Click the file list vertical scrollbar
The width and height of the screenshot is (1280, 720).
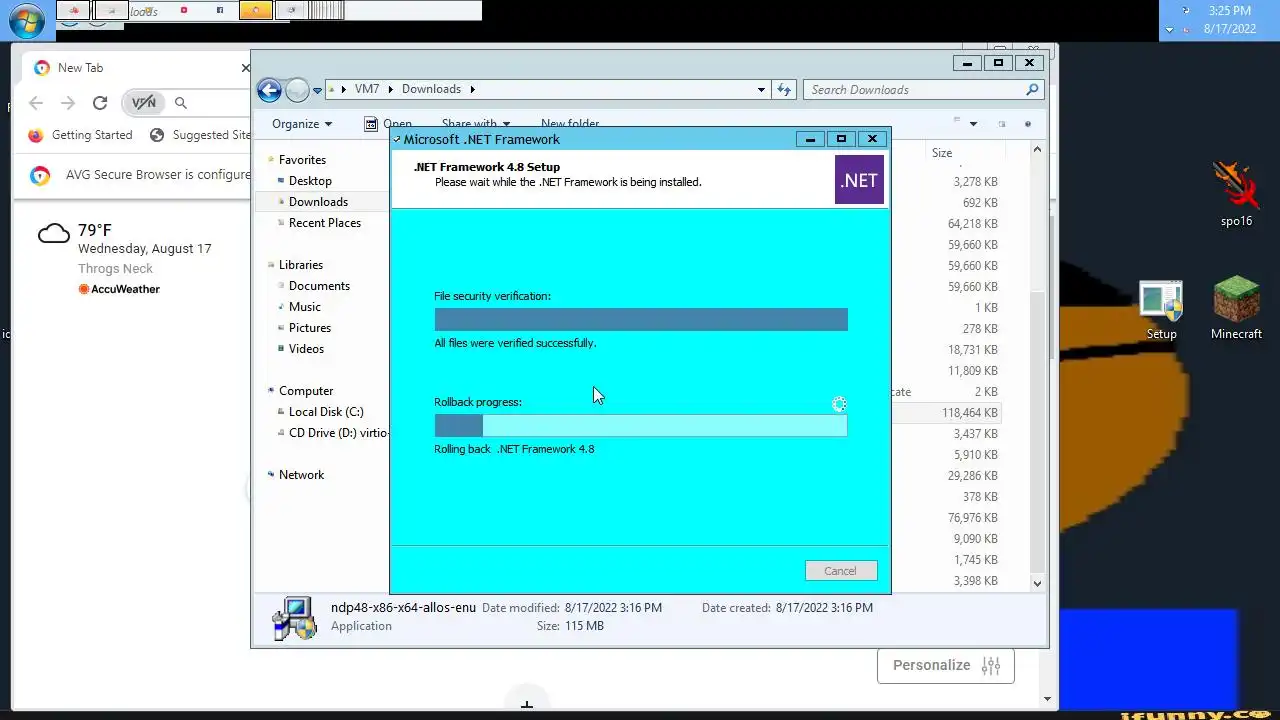[1037, 430]
